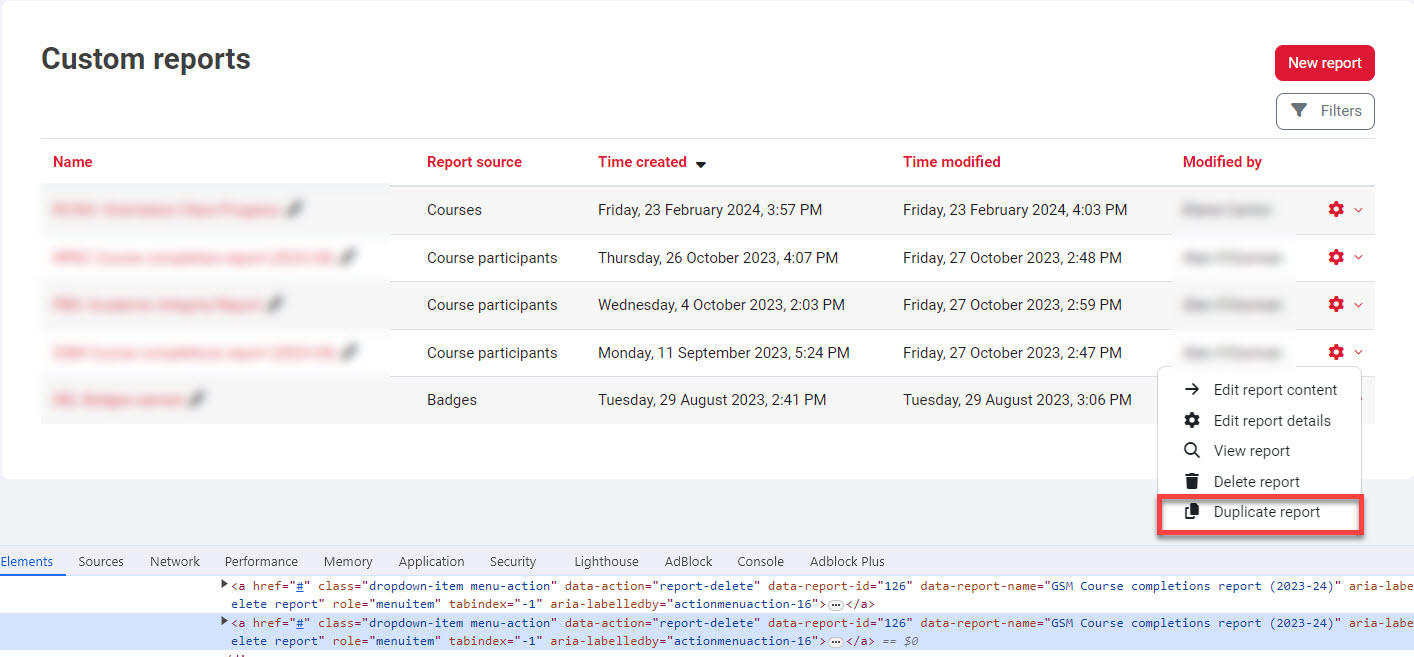Expand the highlighted anchor node's disclosure triangle
This screenshot has height=657, width=1414.
[x=225, y=621]
